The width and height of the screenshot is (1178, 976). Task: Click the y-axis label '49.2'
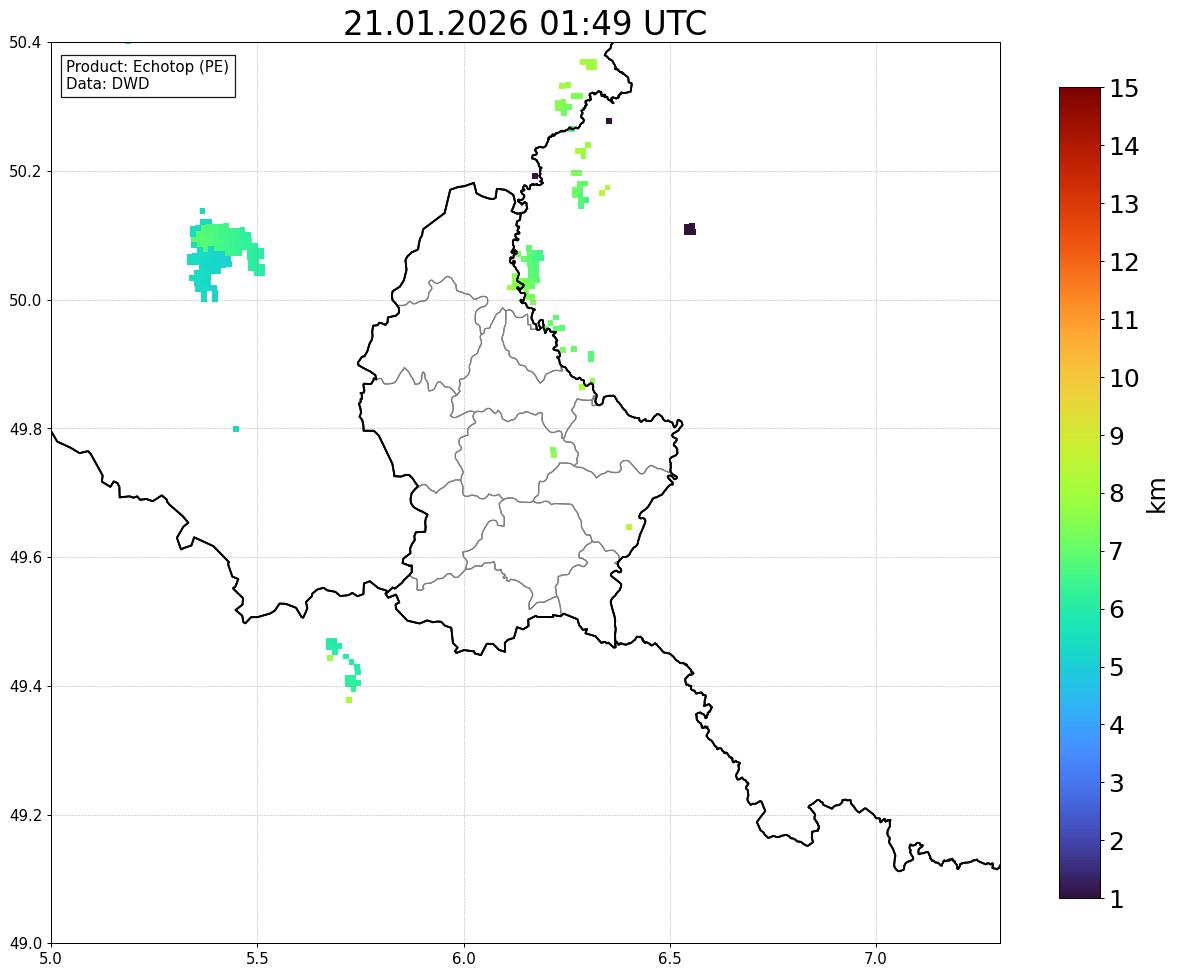click(x=25, y=815)
